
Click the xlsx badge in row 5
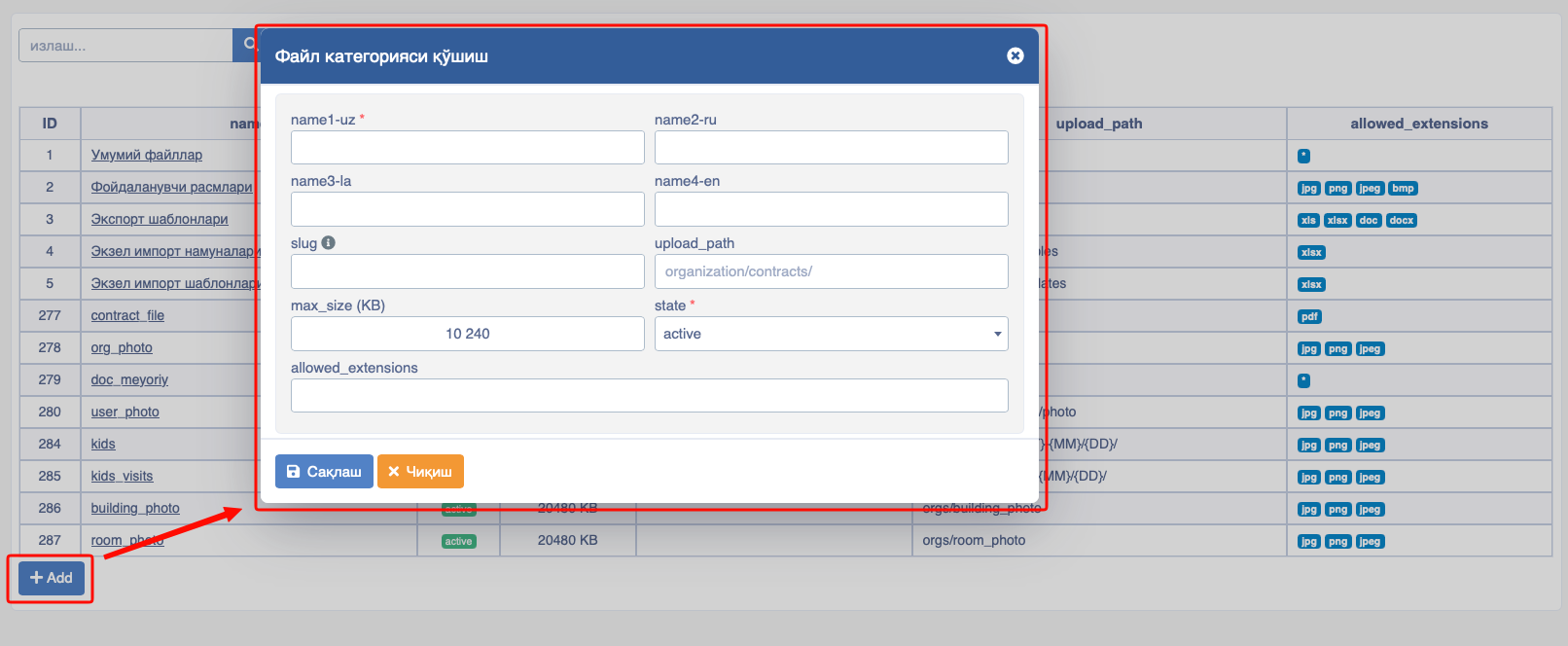click(x=1311, y=284)
